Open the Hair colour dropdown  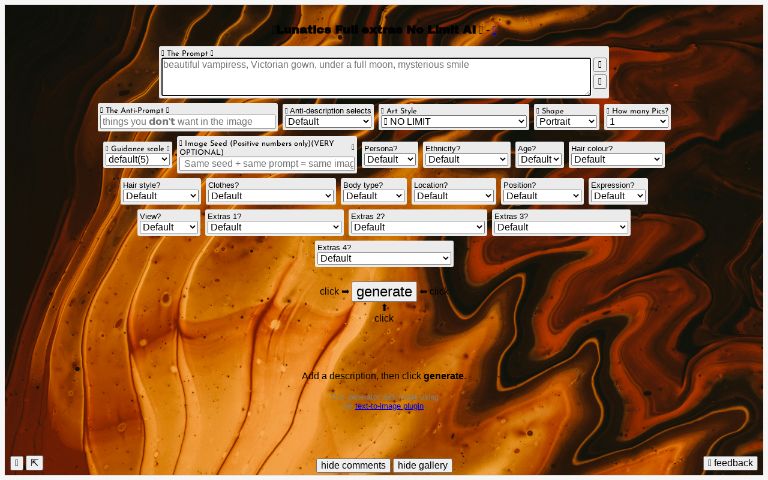click(616, 159)
